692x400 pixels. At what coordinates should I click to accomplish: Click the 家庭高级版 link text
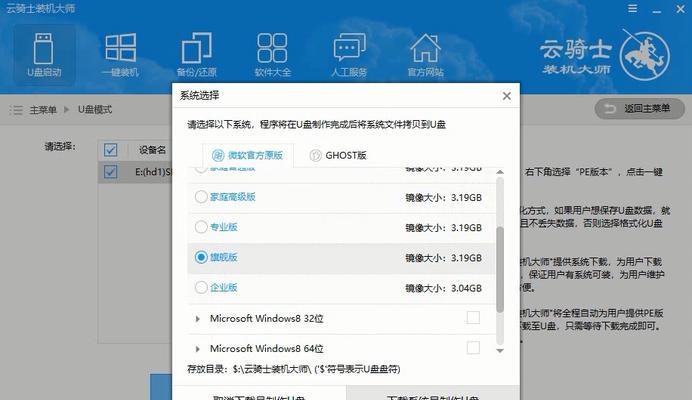(233, 197)
